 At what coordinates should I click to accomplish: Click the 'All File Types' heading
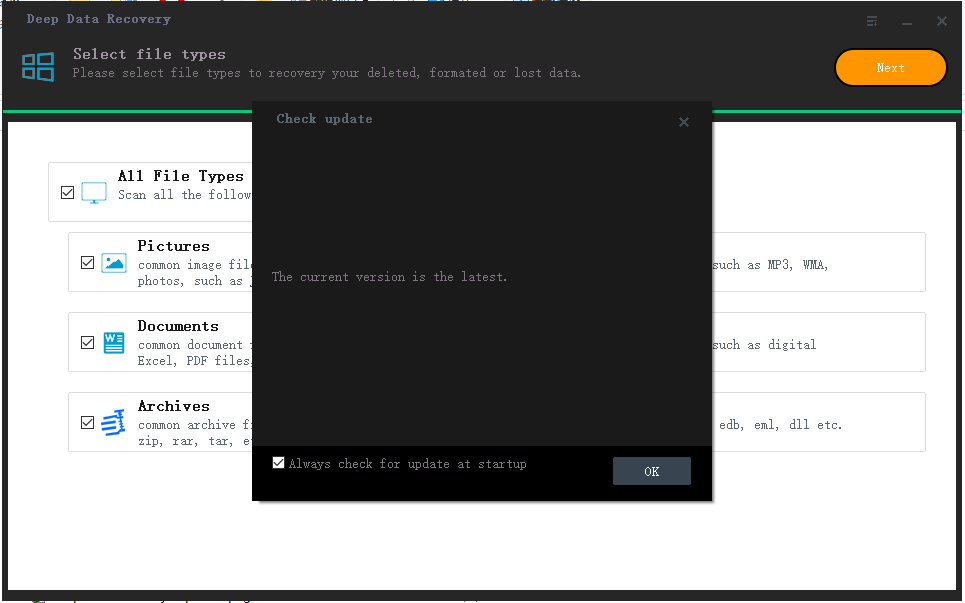click(181, 176)
